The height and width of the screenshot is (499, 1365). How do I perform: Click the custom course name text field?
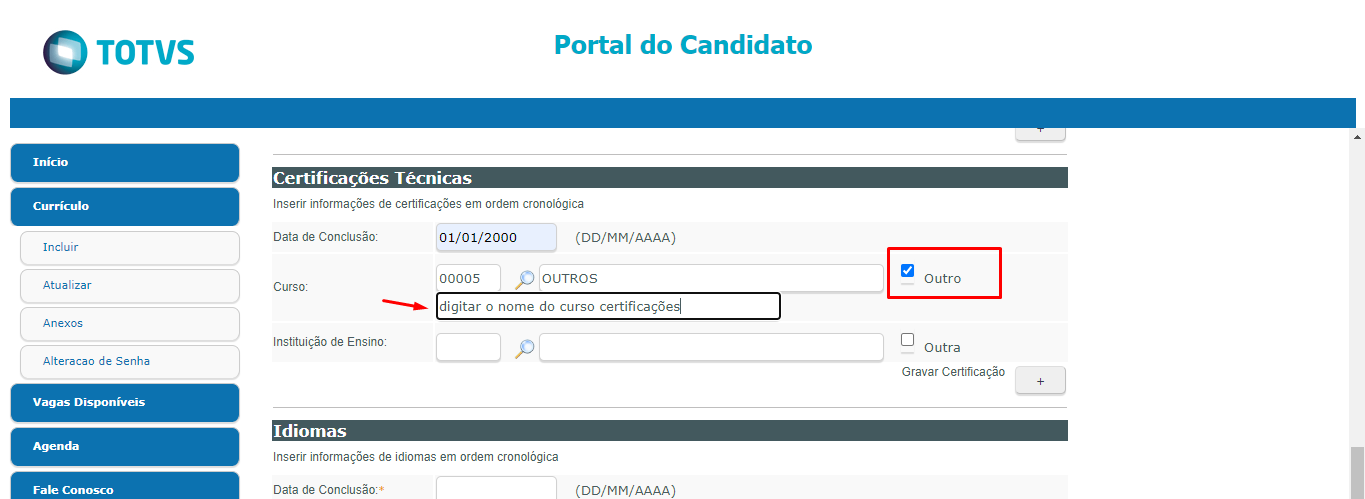pos(608,306)
